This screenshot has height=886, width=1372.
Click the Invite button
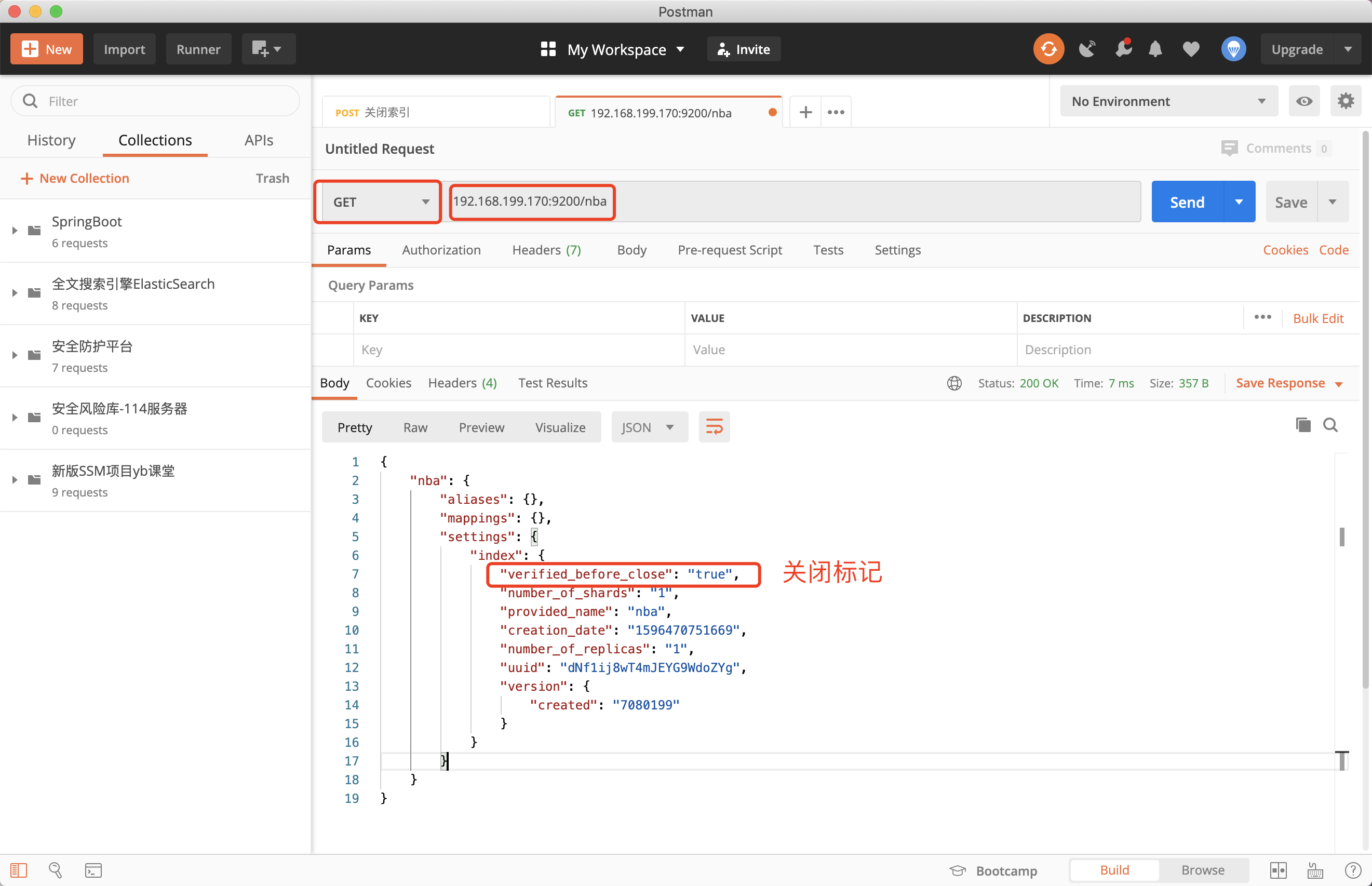click(743, 49)
